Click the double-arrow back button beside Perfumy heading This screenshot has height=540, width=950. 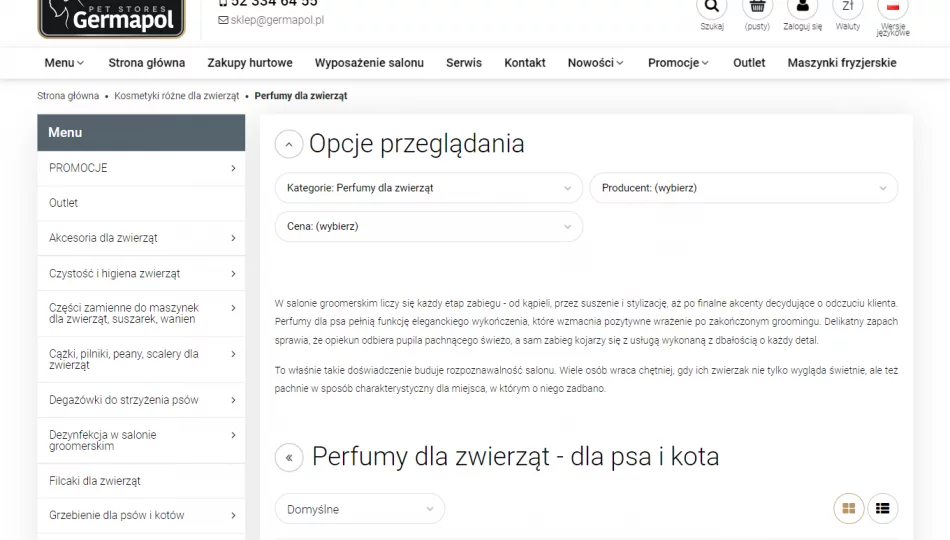[289, 458]
